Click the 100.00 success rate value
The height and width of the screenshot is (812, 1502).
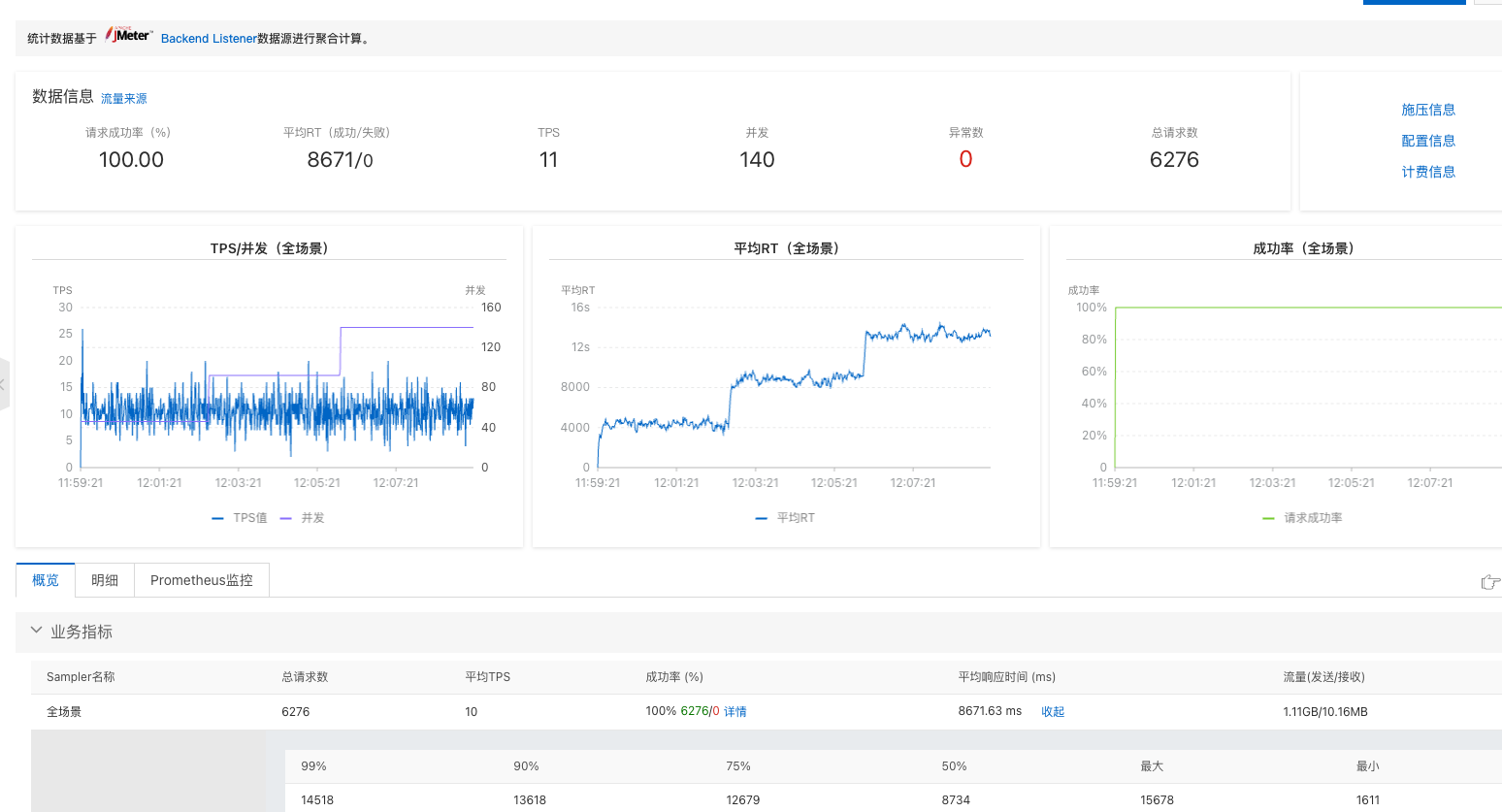tap(131, 160)
